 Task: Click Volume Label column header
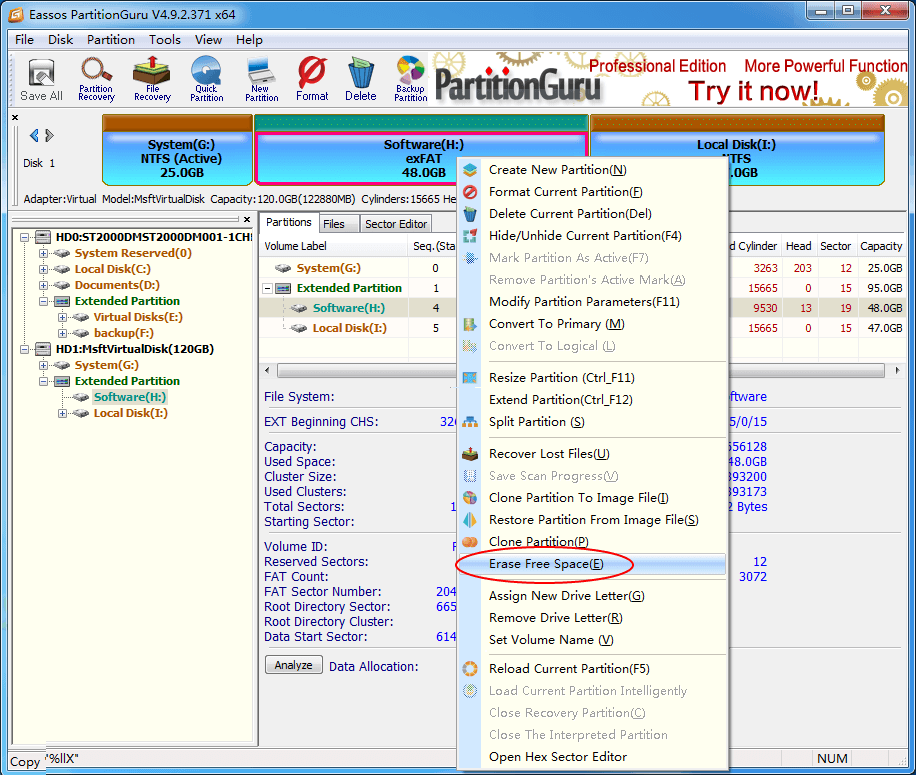click(333, 246)
